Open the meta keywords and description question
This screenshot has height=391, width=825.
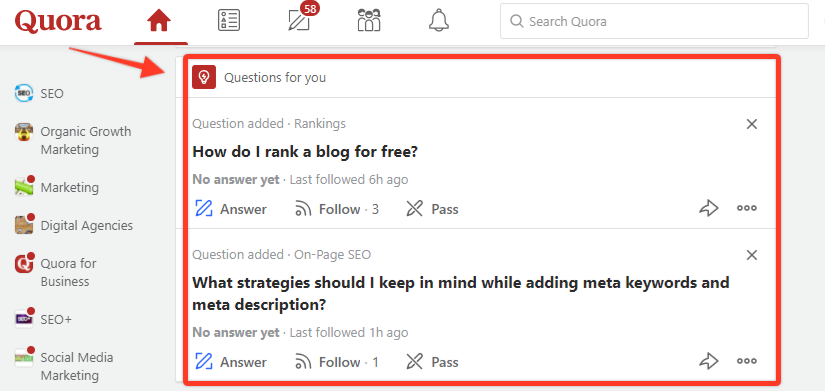[461, 294]
